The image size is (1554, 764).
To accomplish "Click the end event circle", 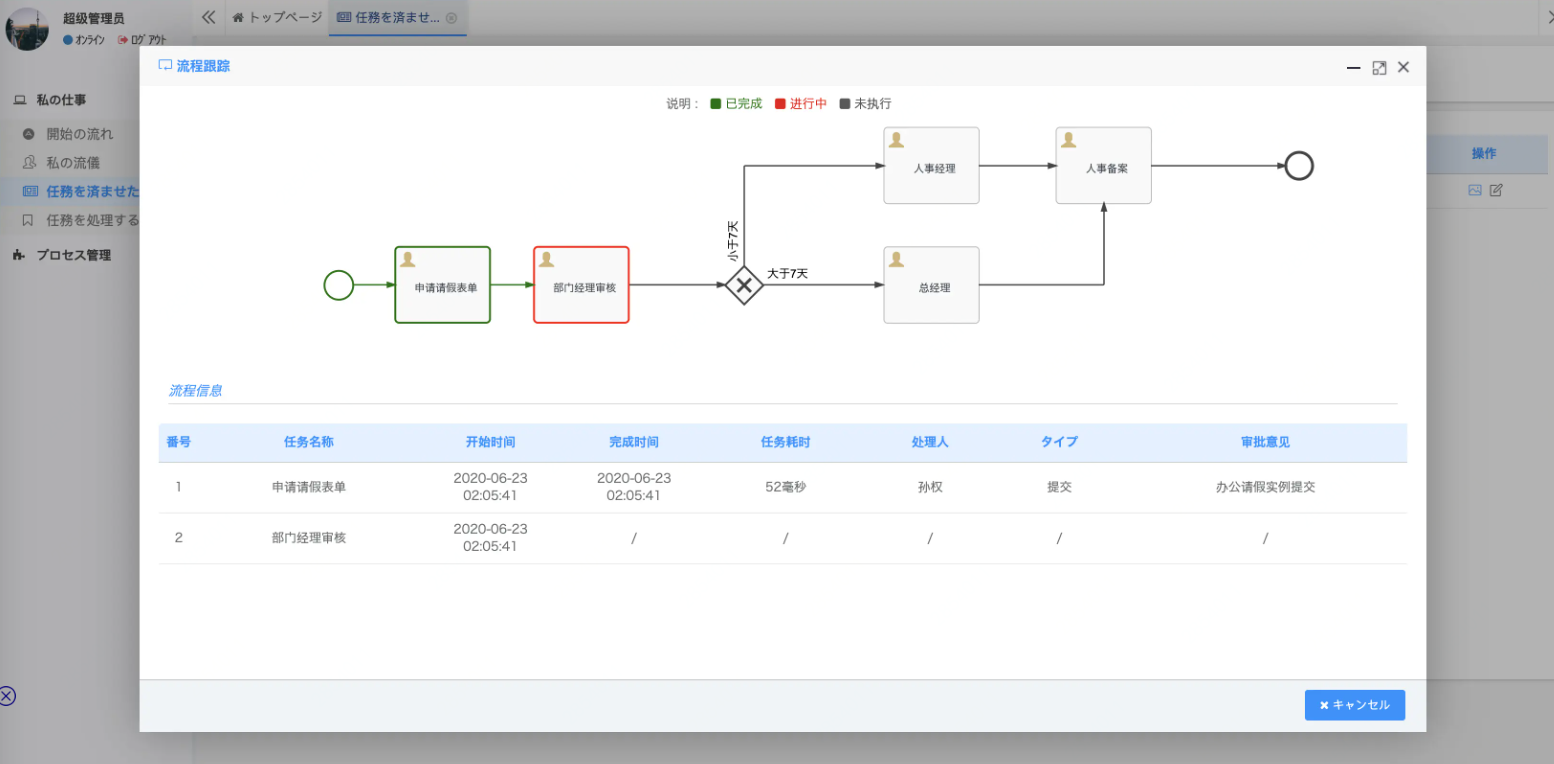I will coord(1298,166).
